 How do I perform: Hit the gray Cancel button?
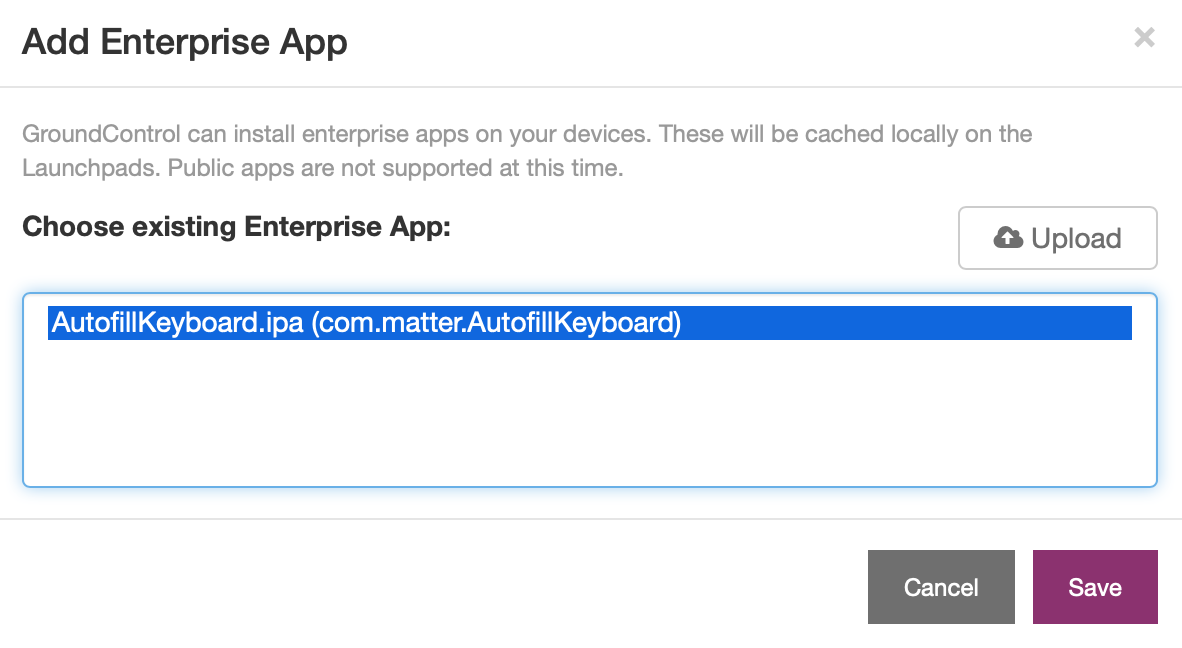tap(941, 587)
